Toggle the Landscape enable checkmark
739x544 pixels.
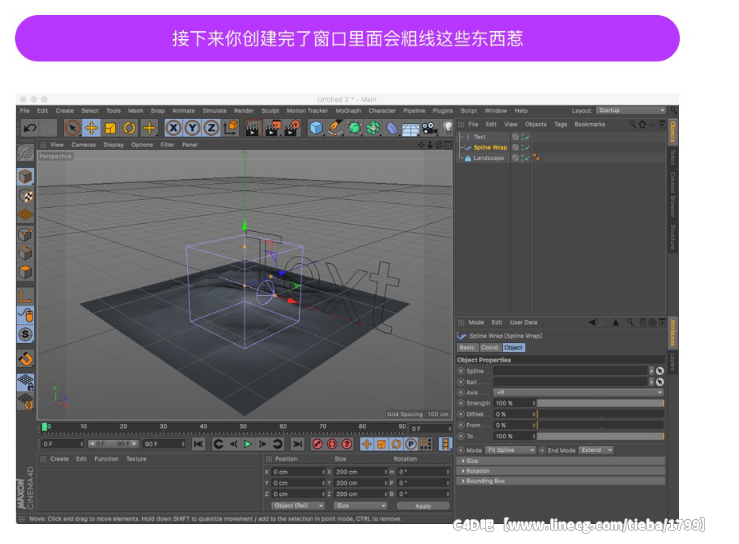527,158
